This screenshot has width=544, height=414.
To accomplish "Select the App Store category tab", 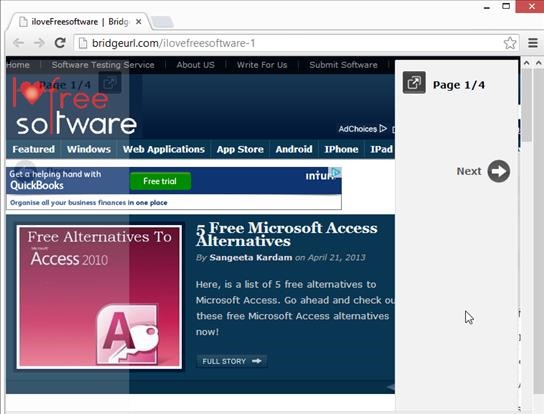I will point(240,149).
